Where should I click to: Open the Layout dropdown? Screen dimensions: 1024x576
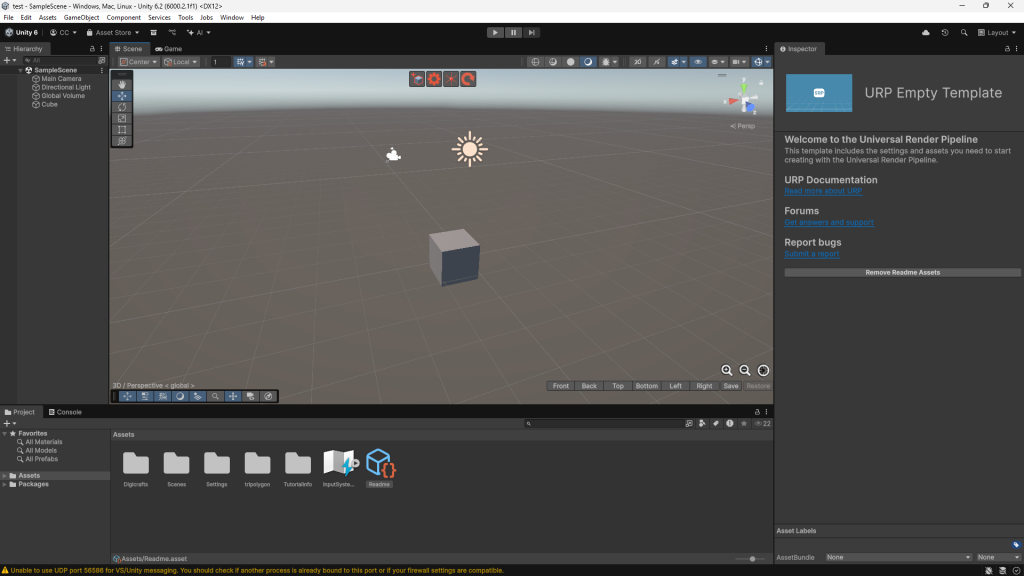tap(997, 32)
